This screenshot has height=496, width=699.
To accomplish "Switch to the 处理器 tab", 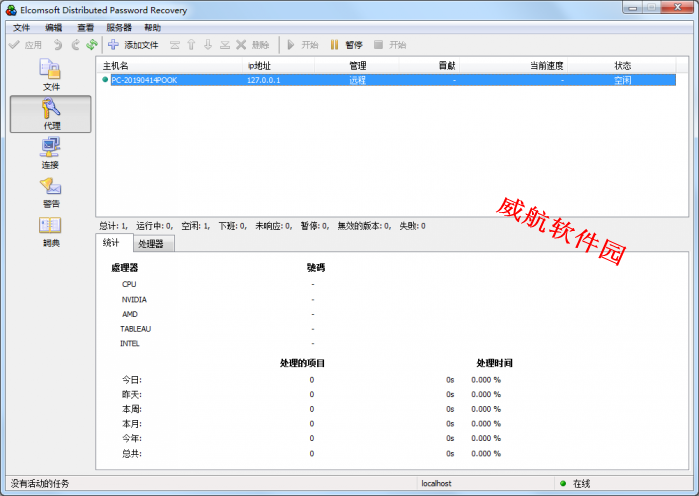I will pos(154,244).
